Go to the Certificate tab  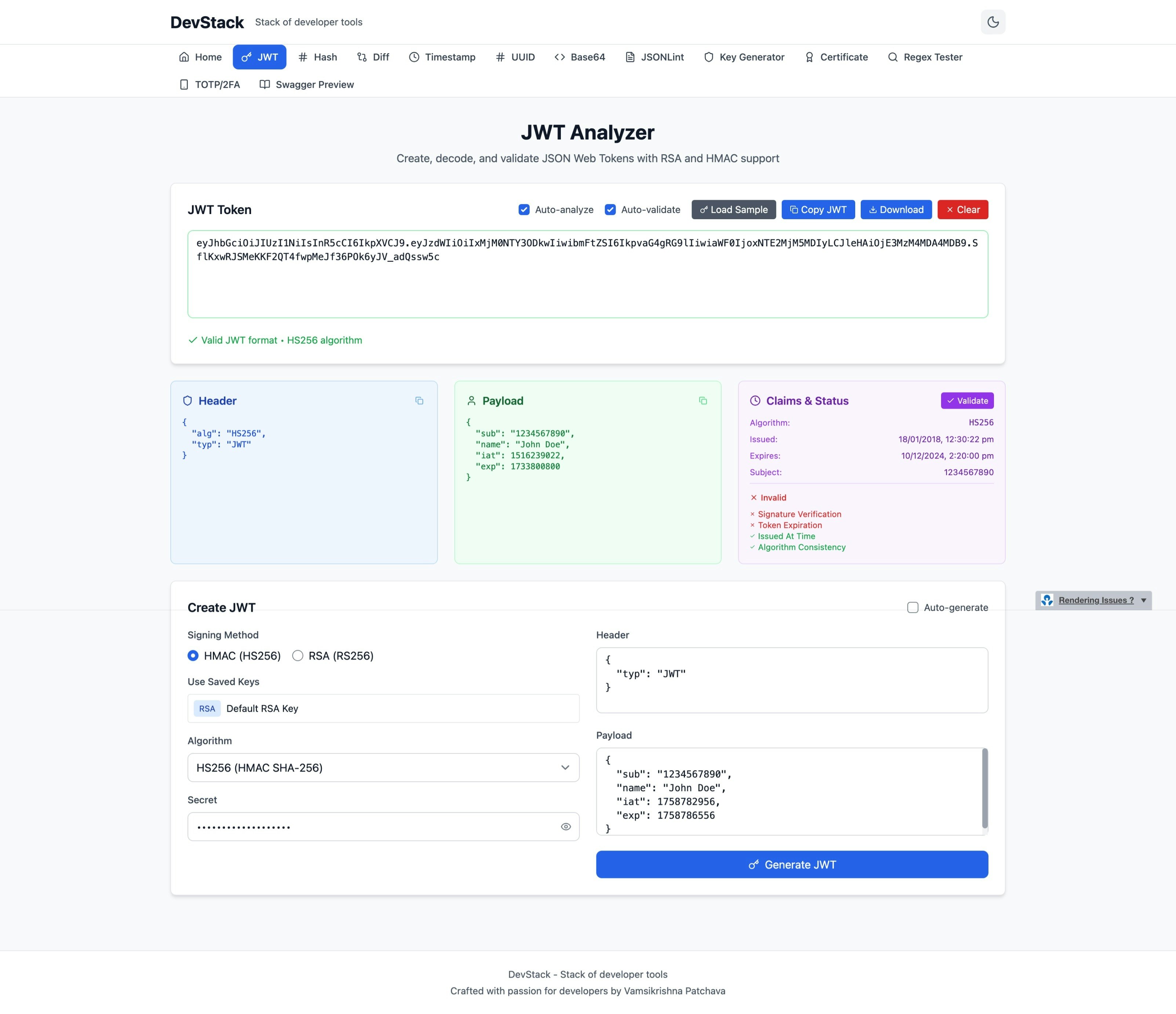click(x=836, y=57)
